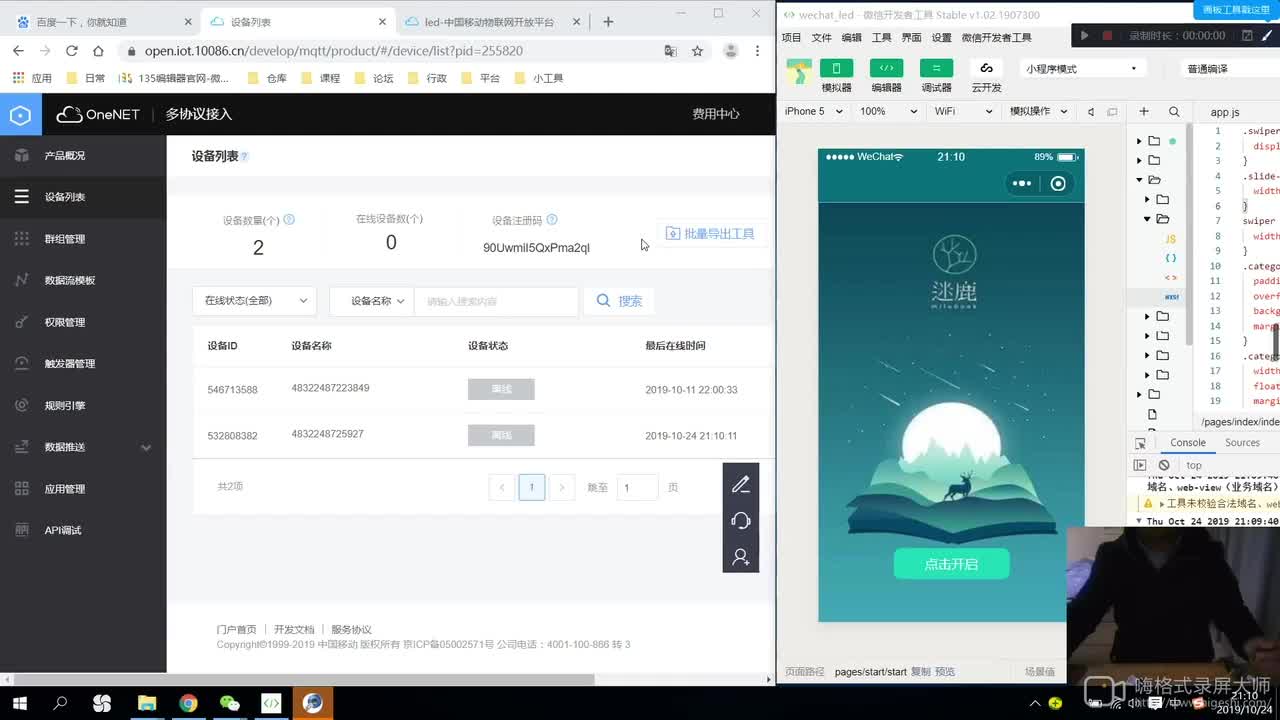Viewport: 1280px width, 720px height.
Task: Click plus icon to add file in editor
Action: point(1144,112)
